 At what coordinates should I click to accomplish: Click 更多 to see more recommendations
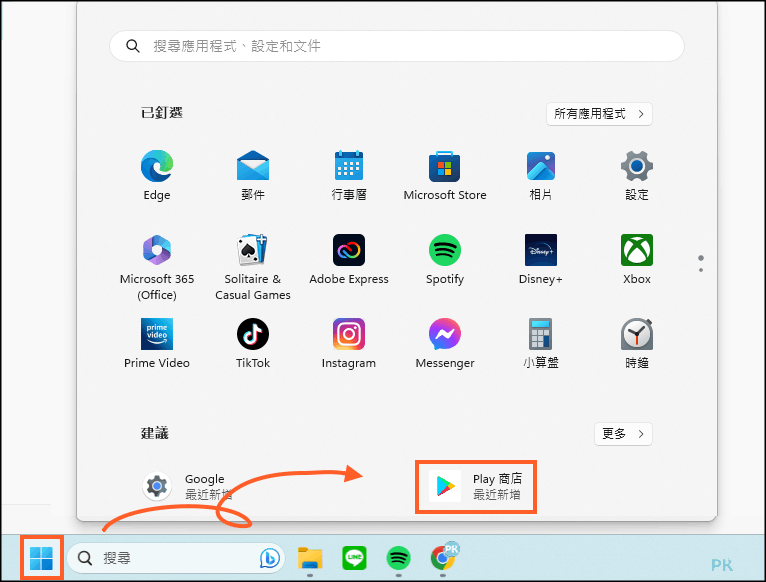click(x=623, y=433)
